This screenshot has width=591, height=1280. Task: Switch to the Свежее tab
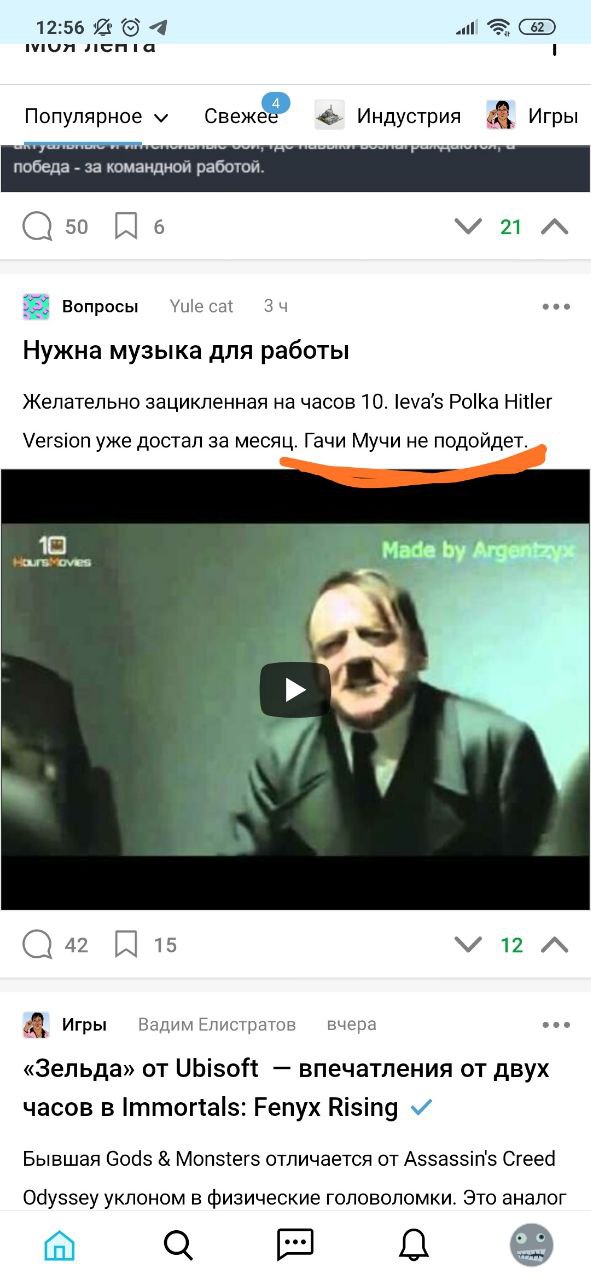(241, 116)
